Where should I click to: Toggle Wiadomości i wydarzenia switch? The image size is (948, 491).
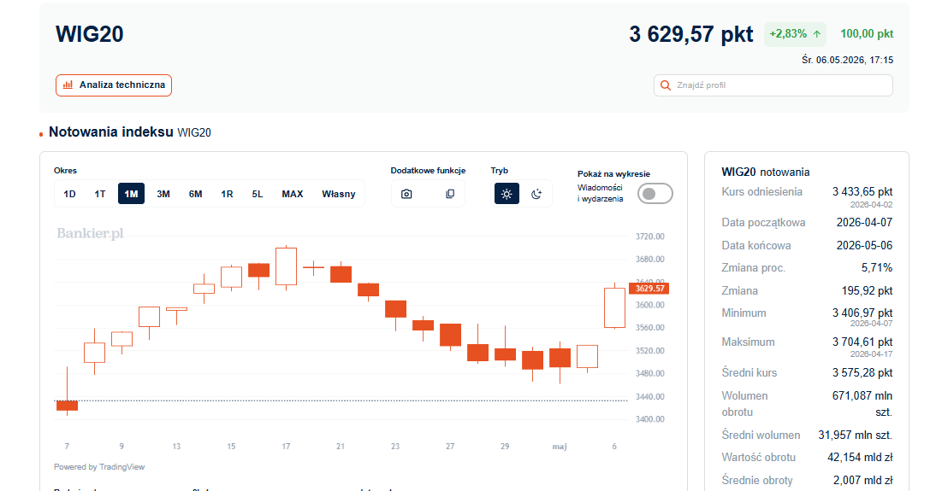[655, 193]
